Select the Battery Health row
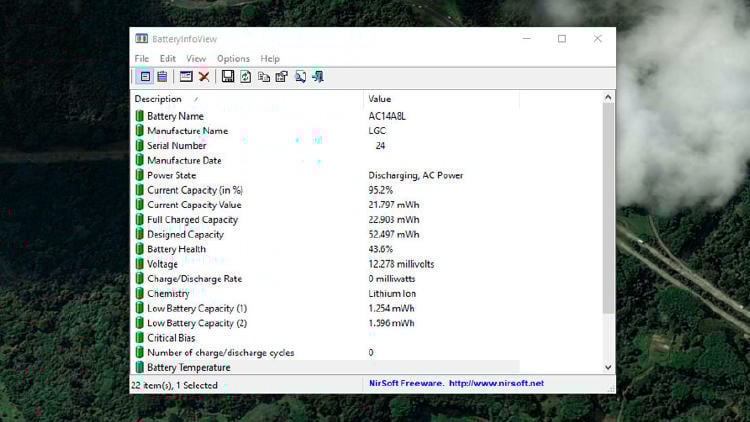Viewport: 750px width, 422px height. [325, 249]
